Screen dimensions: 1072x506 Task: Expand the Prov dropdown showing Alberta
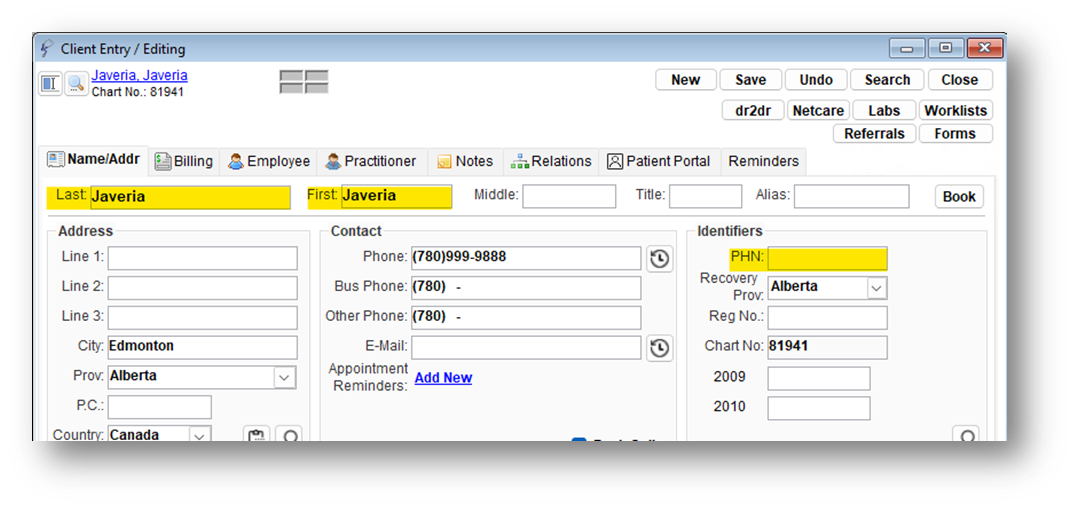284,377
